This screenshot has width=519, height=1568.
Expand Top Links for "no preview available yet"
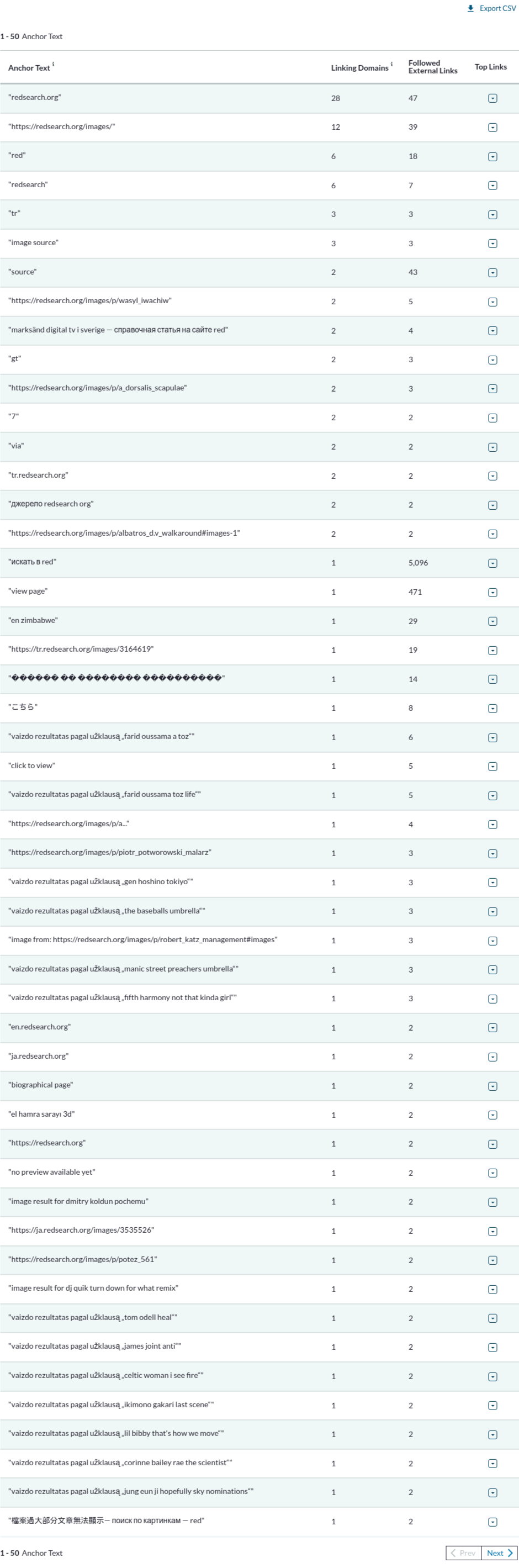[492, 1173]
